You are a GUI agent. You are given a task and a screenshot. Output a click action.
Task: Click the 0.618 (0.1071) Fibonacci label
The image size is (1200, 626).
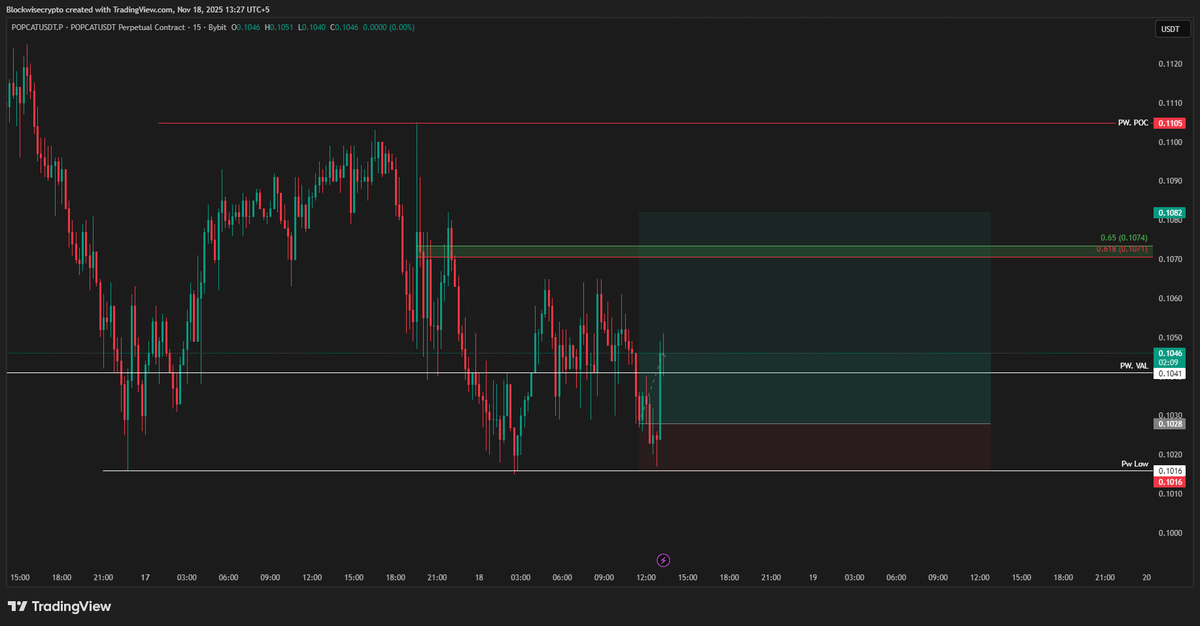[x=1121, y=250]
